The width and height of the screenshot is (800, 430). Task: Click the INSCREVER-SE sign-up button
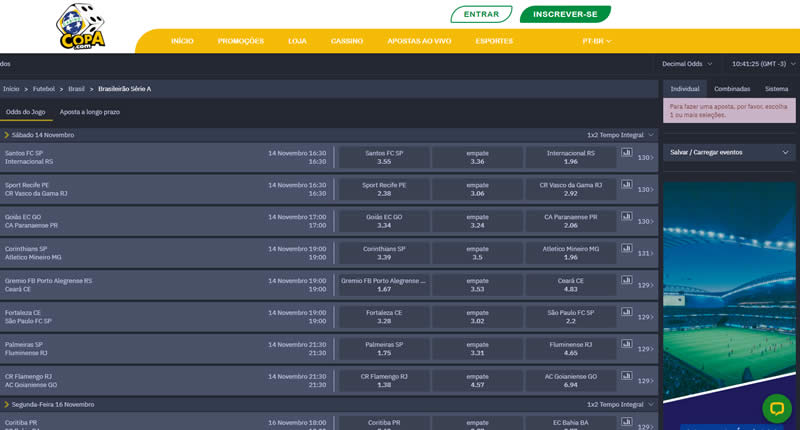tap(565, 14)
